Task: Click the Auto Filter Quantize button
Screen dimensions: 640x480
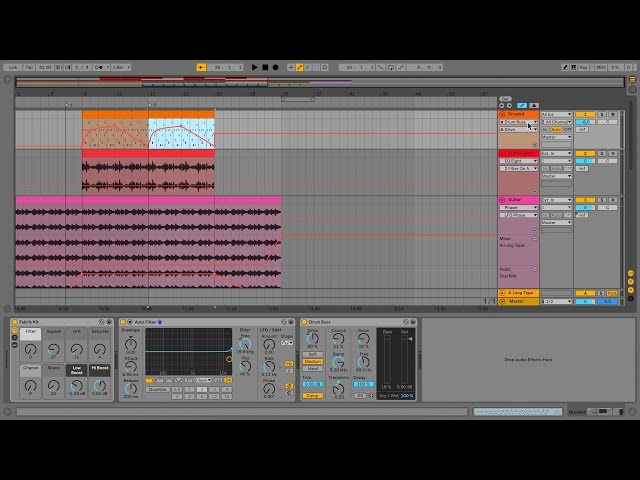Action: [x=158, y=389]
